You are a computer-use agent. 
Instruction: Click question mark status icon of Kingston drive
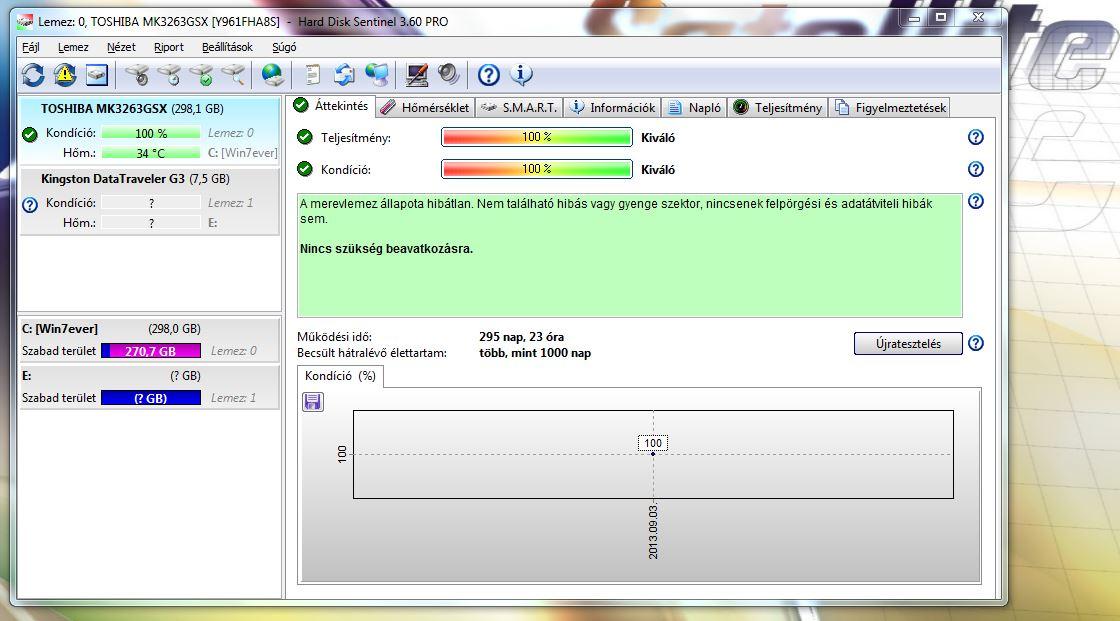[x=30, y=205]
